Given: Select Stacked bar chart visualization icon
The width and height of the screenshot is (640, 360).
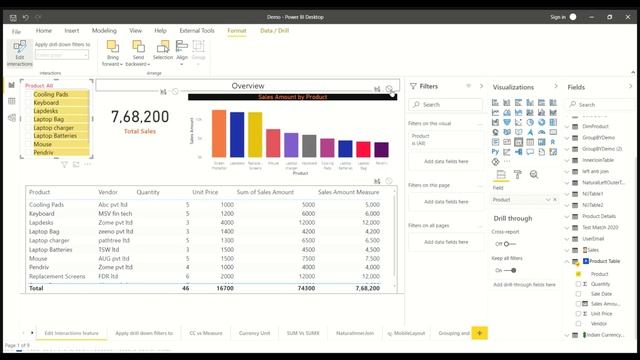Looking at the screenshot, I should click(x=495, y=102).
